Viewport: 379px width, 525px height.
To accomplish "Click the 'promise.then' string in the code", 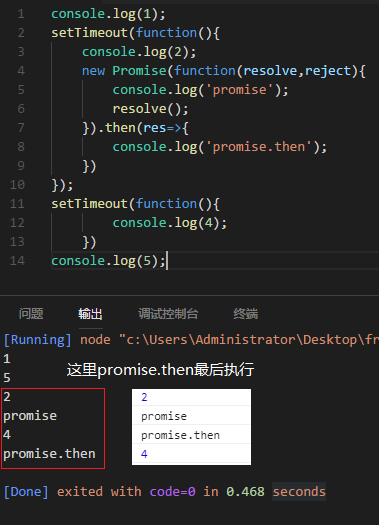I will (x=259, y=147).
